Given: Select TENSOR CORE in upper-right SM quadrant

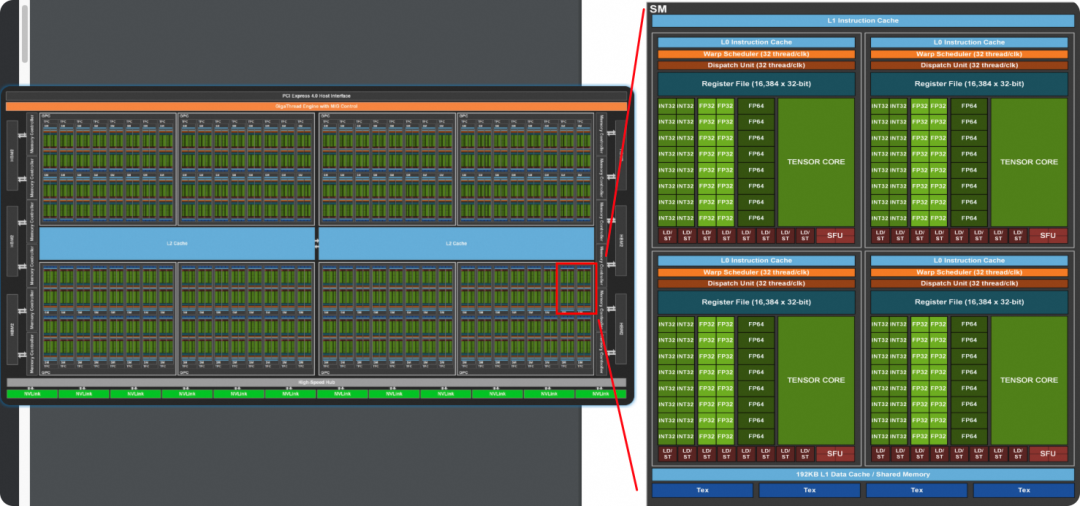Looking at the screenshot, I should (x=1029, y=162).
